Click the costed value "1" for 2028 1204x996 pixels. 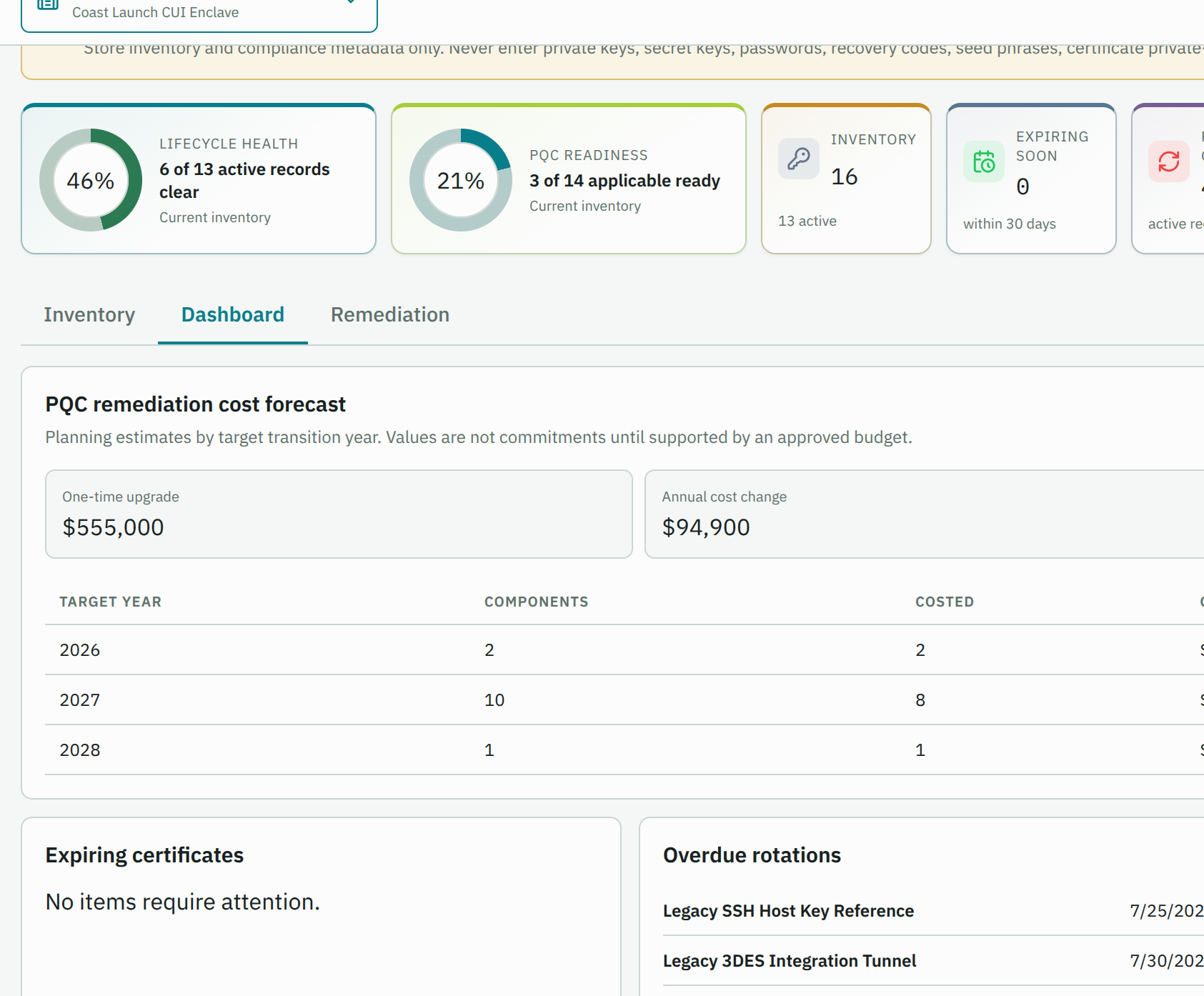point(920,750)
